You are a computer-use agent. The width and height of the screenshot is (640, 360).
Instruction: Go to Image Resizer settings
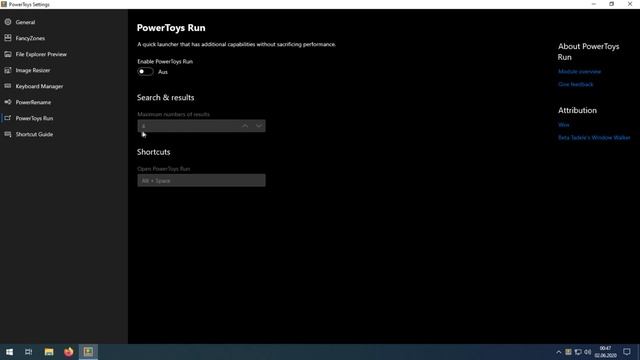(x=33, y=70)
